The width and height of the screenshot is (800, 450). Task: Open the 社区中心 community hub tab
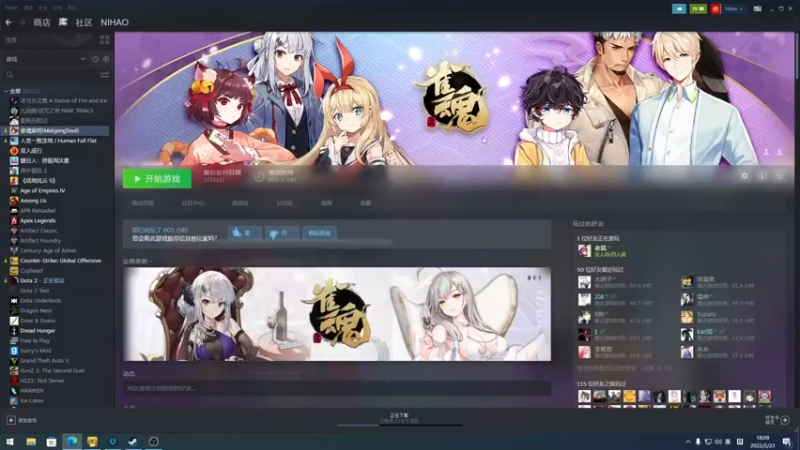point(192,203)
